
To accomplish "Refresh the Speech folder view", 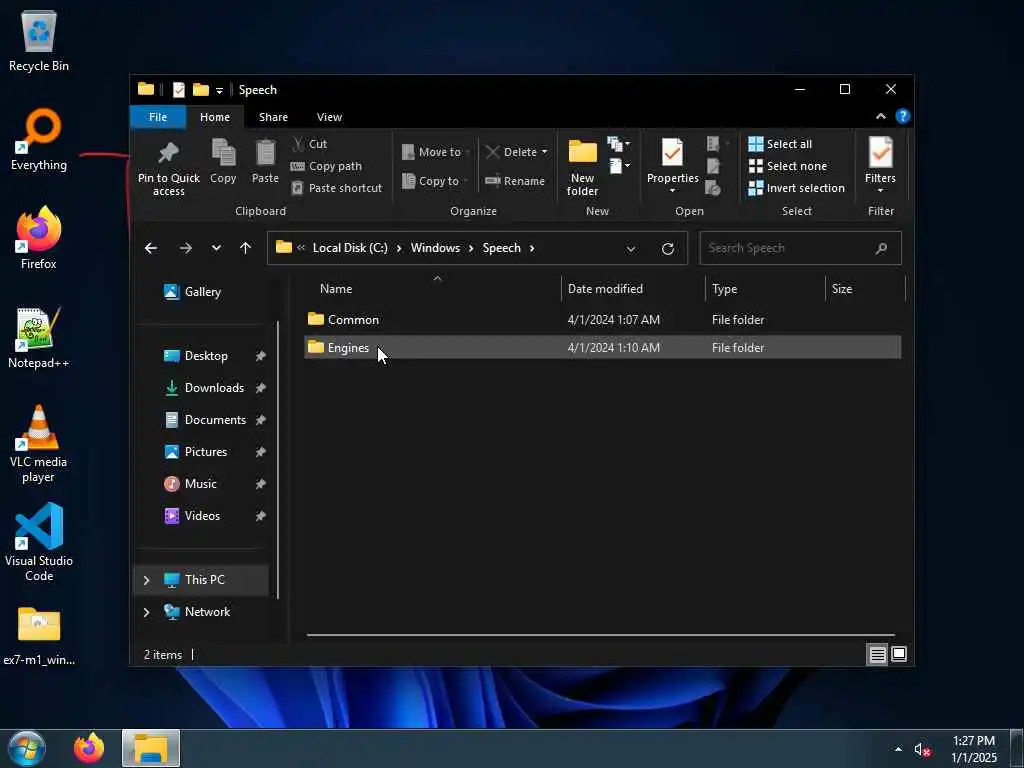I will click(667, 248).
